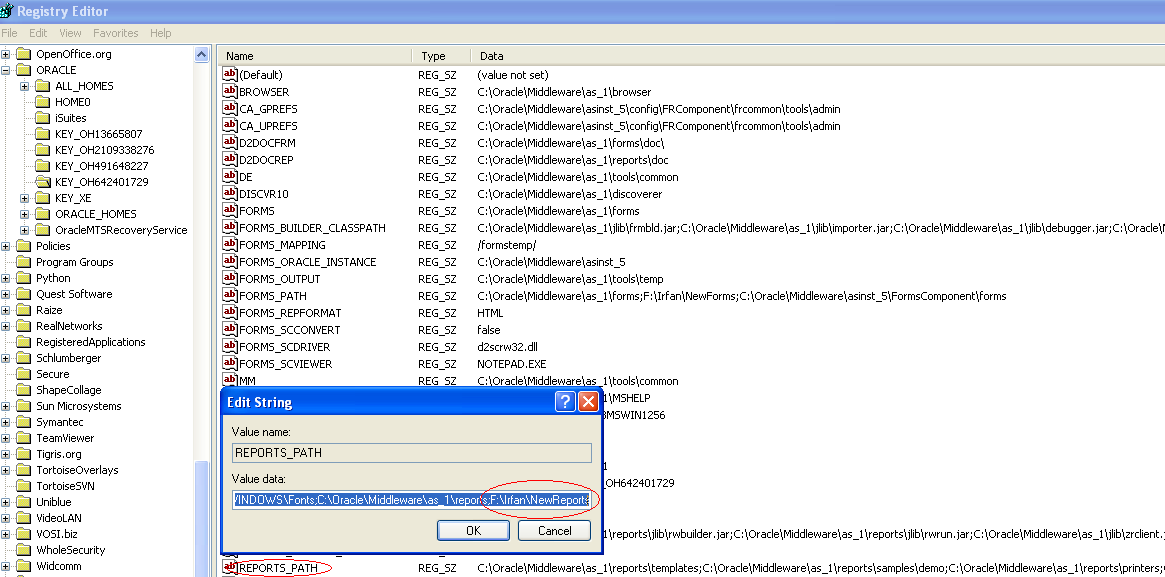Expand the Python registry key

(x=6, y=278)
